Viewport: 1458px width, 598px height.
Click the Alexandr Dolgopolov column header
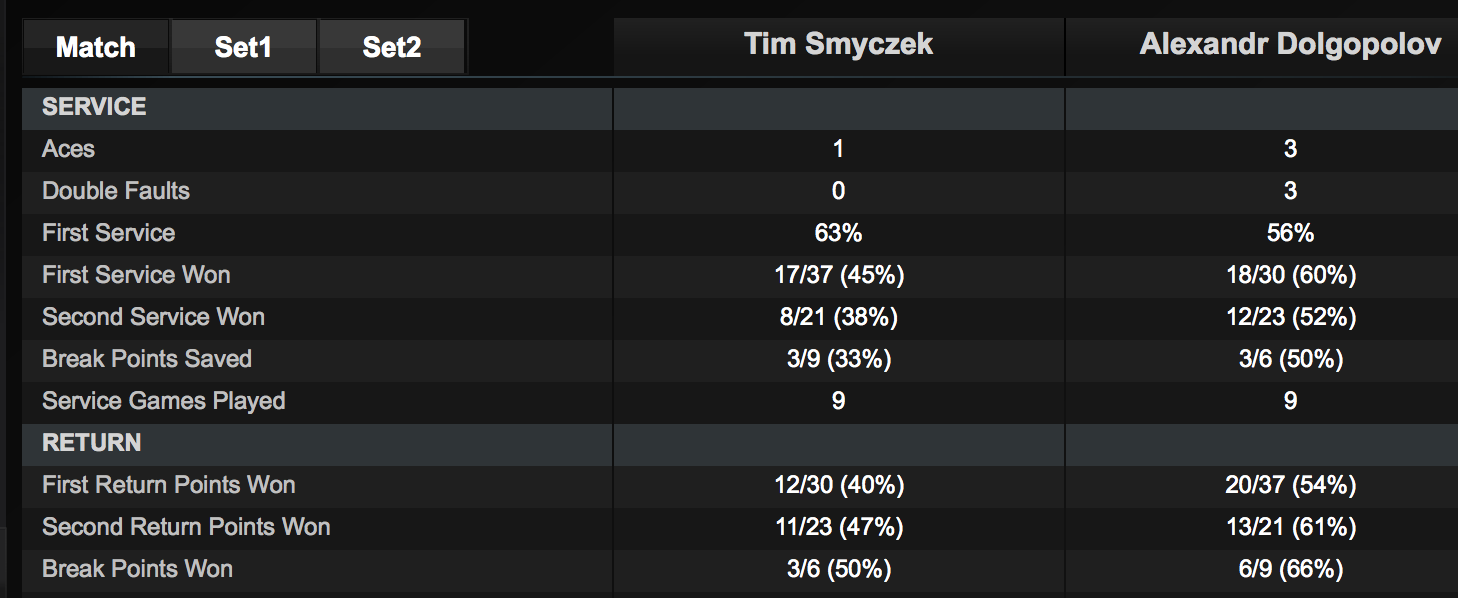1290,44
